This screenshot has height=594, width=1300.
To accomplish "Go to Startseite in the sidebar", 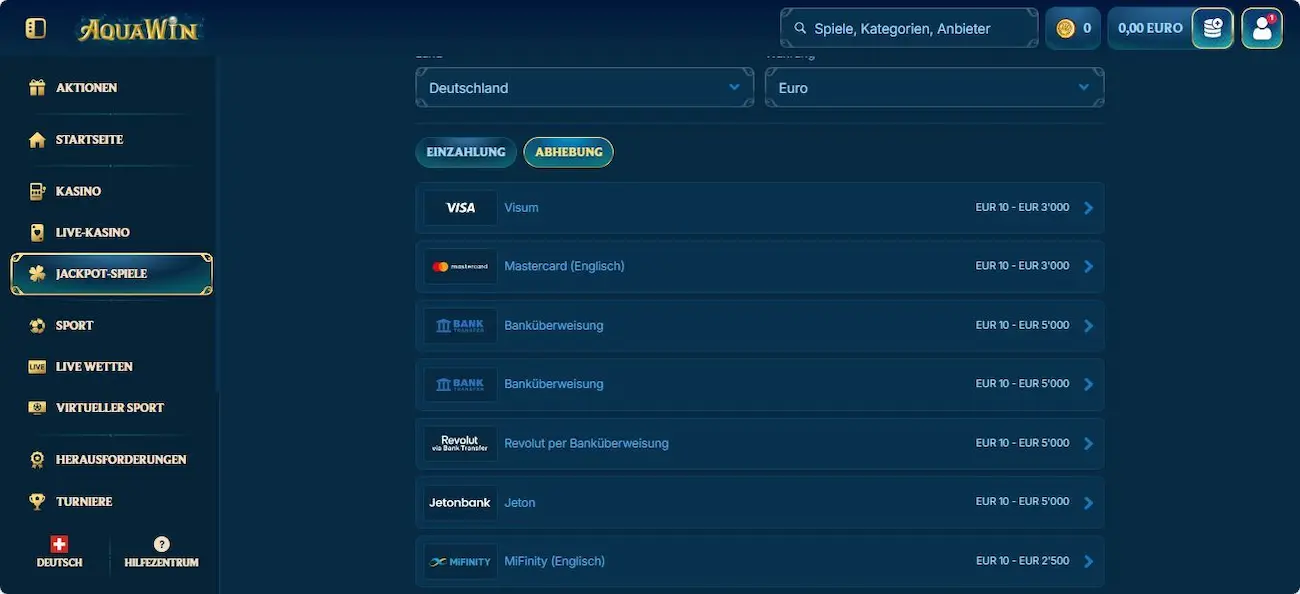I will [90, 140].
